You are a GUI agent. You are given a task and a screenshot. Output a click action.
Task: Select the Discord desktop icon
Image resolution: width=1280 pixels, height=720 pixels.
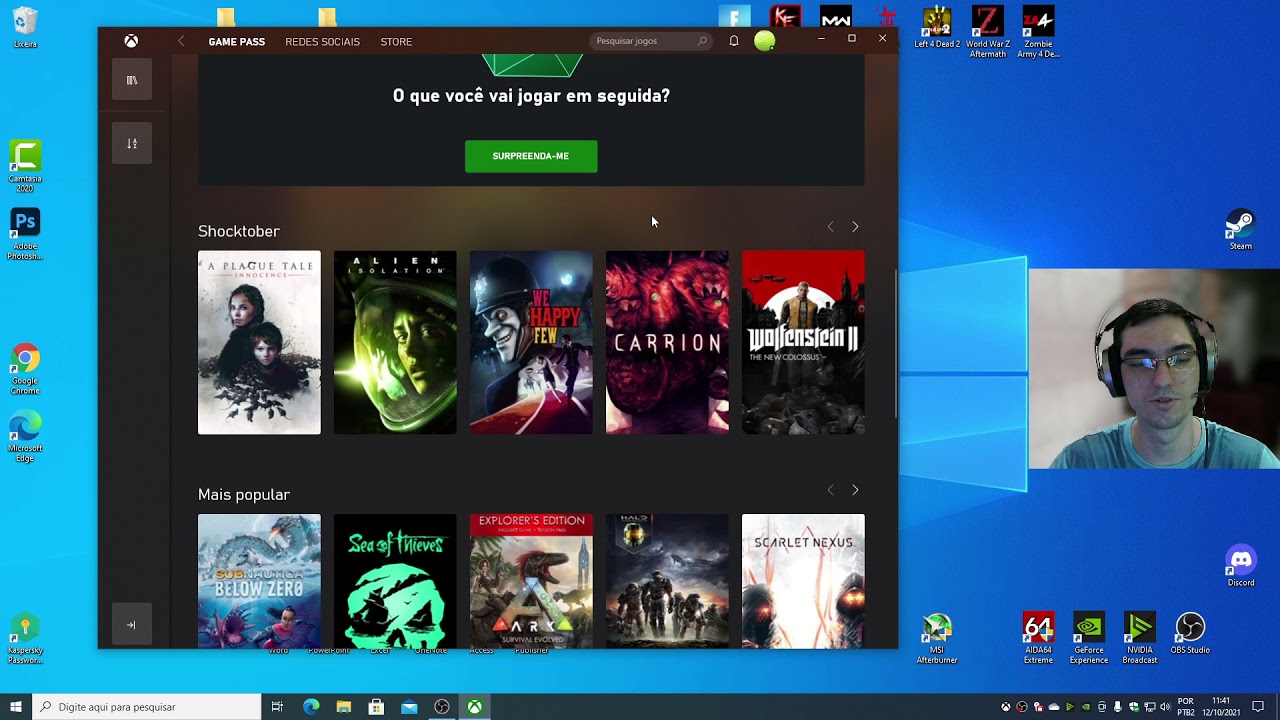pyautogui.click(x=1241, y=567)
